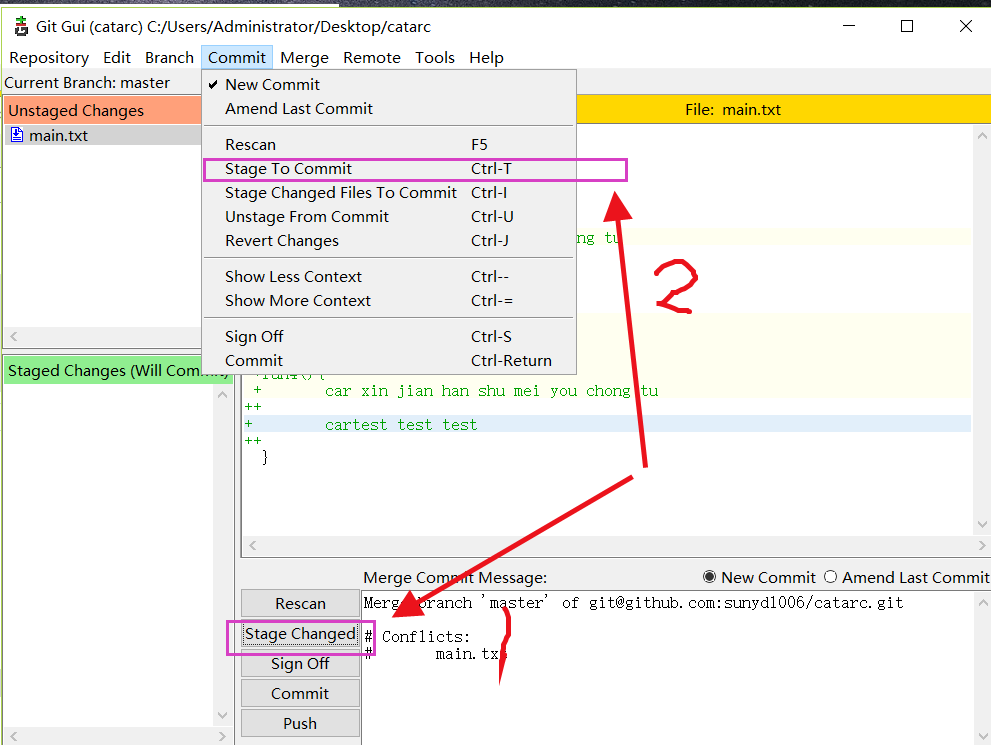The width and height of the screenshot is (991, 745).
Task: Choose 'Rescan' from the Commit menu
Action: pos(249,144)
